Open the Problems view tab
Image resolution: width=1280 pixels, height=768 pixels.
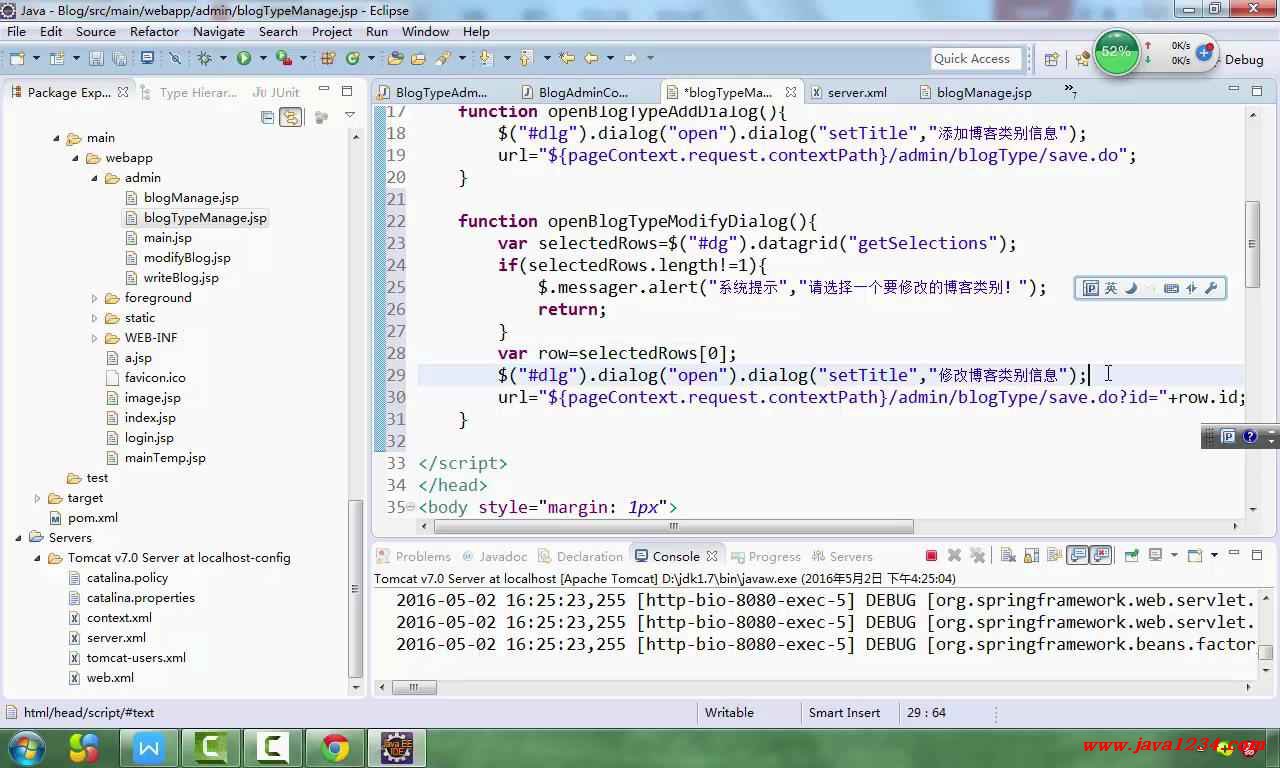(x=413, y=556)
